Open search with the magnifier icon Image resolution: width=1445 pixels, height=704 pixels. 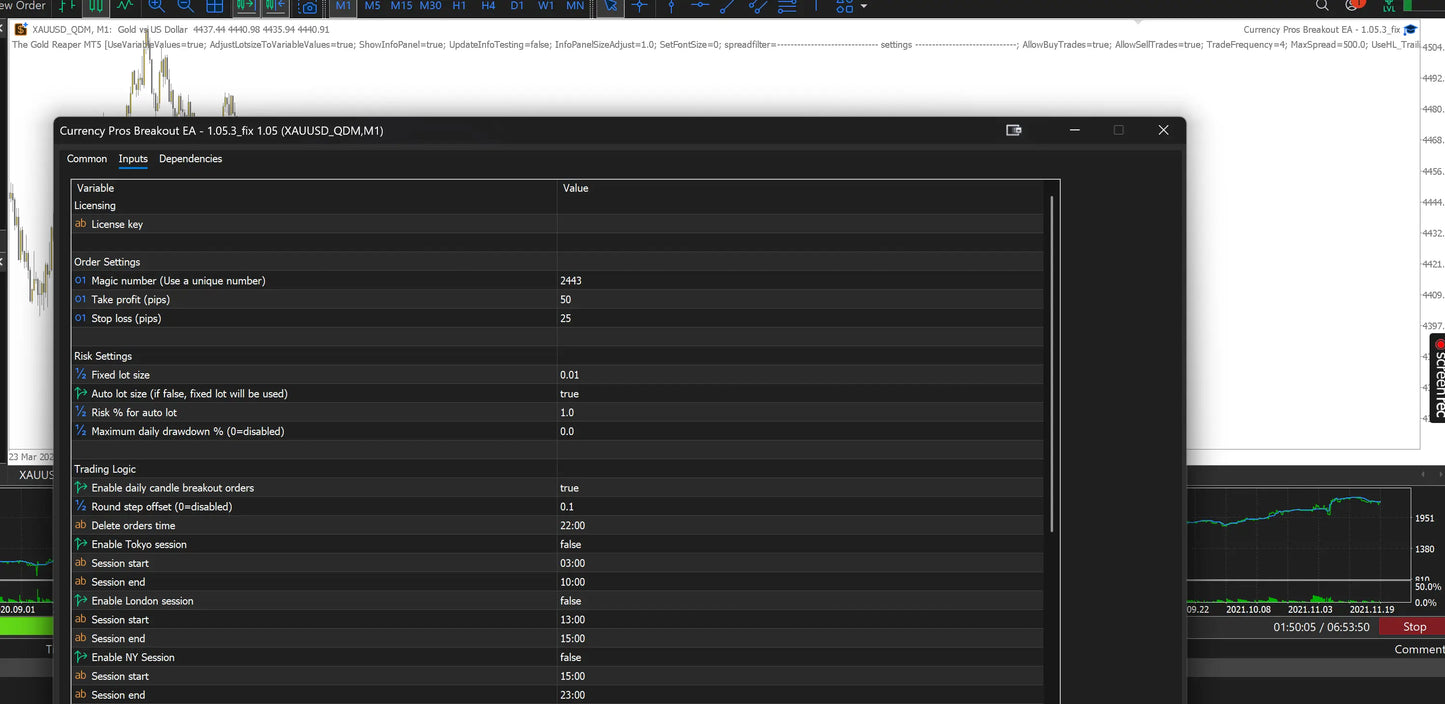[1322, 5]
